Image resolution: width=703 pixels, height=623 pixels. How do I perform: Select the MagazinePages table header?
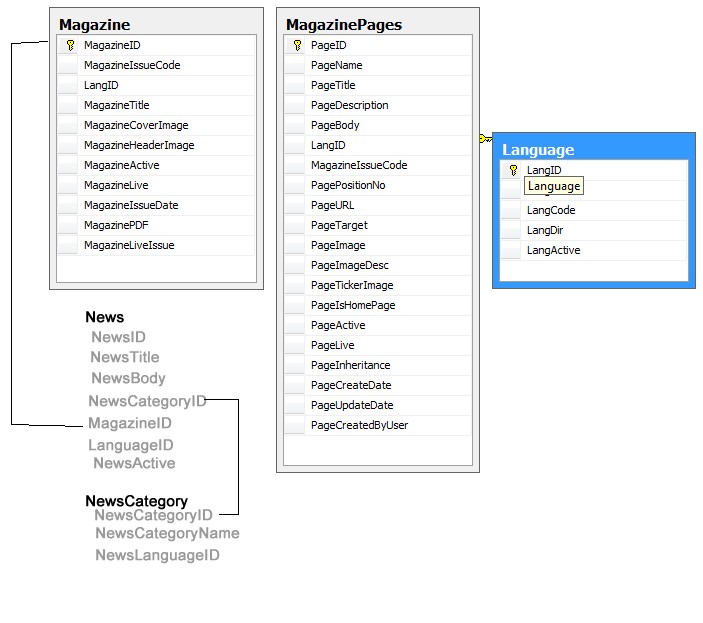[378, 24]
